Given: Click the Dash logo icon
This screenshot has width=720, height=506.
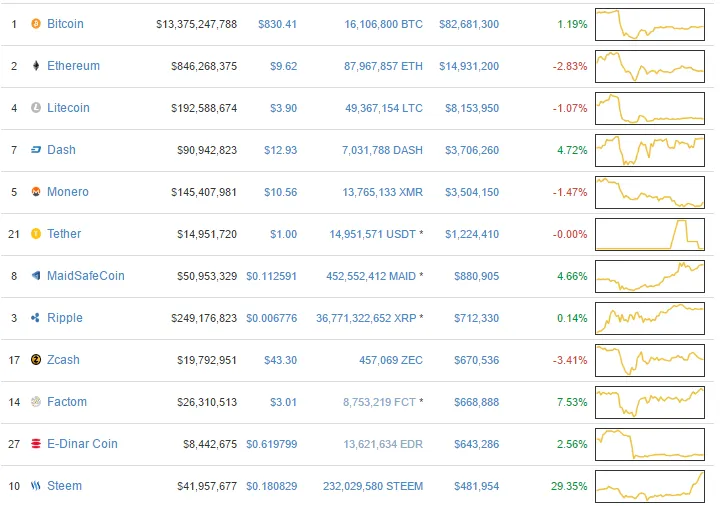Looking at the screenshot, I should 36,150.
